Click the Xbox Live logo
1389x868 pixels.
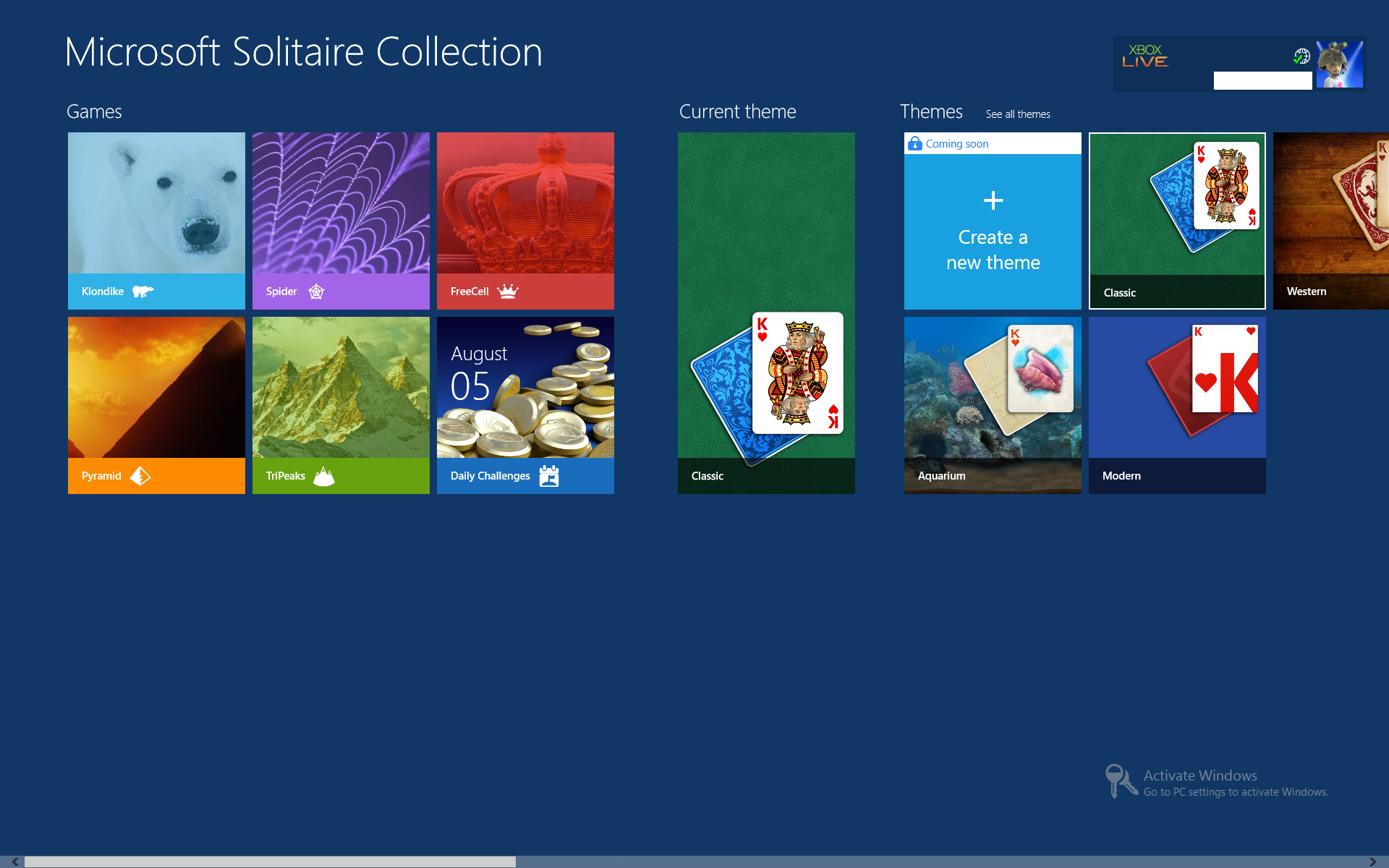pos(1145,56)
